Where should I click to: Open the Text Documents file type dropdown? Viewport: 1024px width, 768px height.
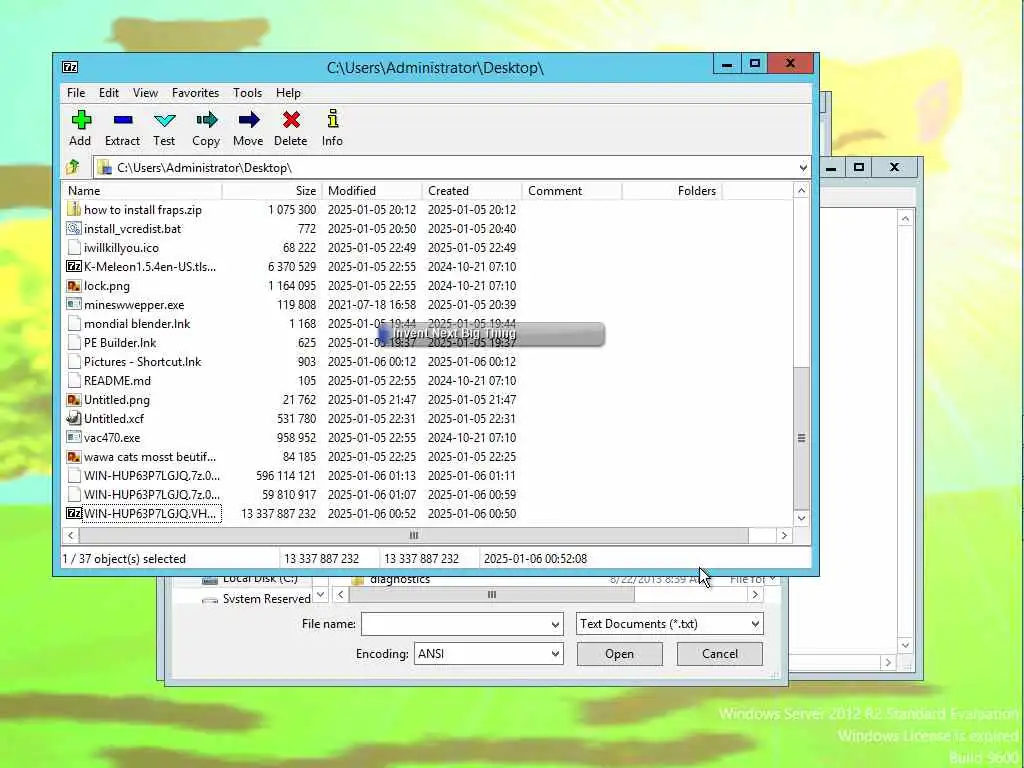pos(755,624)
